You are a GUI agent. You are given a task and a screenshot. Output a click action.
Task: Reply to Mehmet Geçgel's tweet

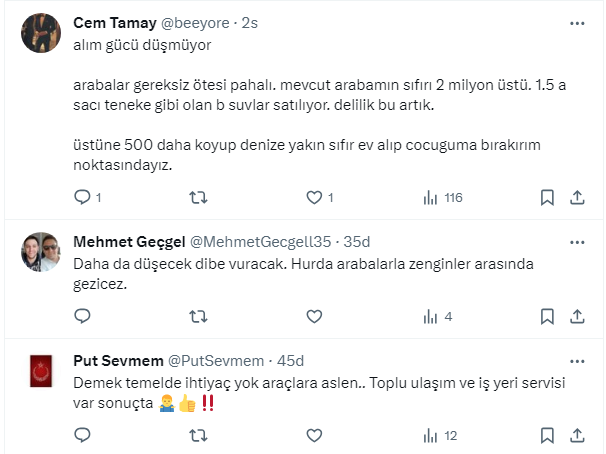click(83, 317)
